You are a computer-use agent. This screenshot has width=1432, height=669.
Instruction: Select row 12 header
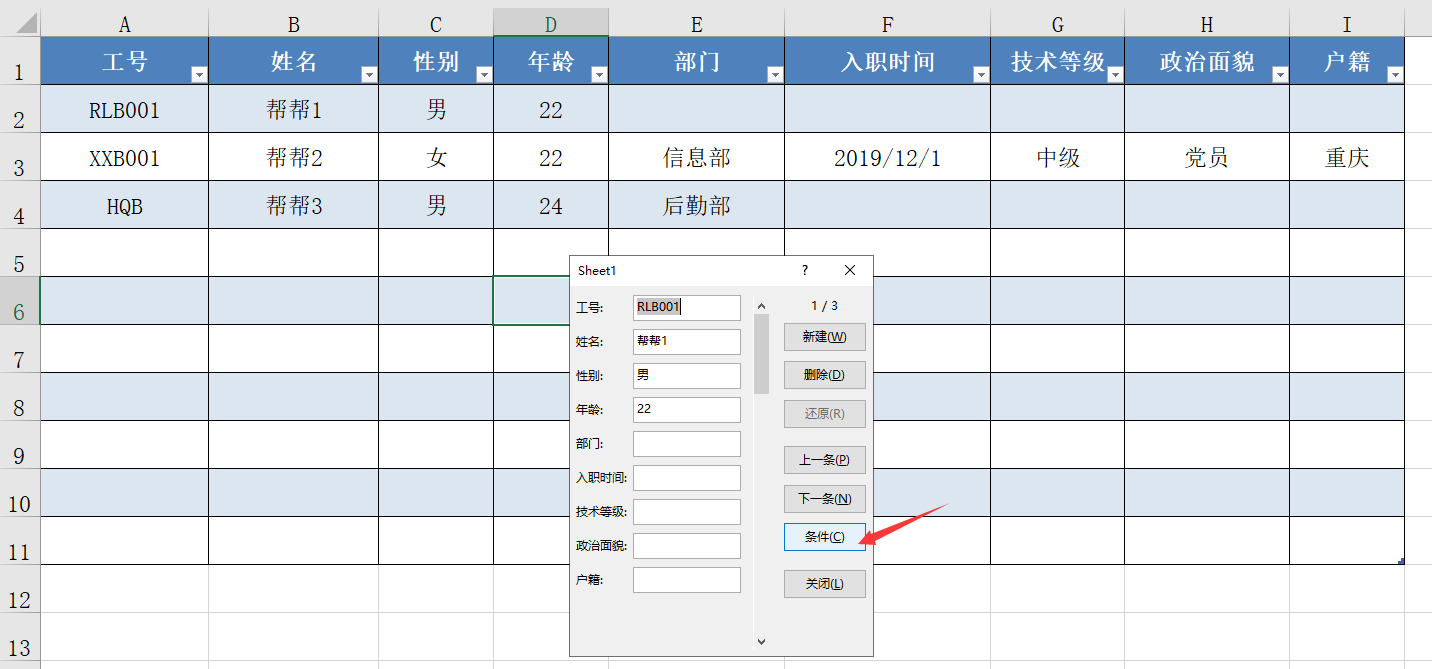pos(20,589)
